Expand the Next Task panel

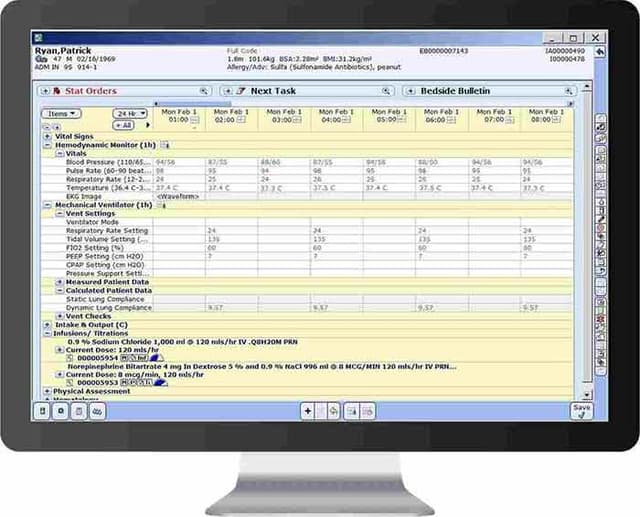pos(228,91)
